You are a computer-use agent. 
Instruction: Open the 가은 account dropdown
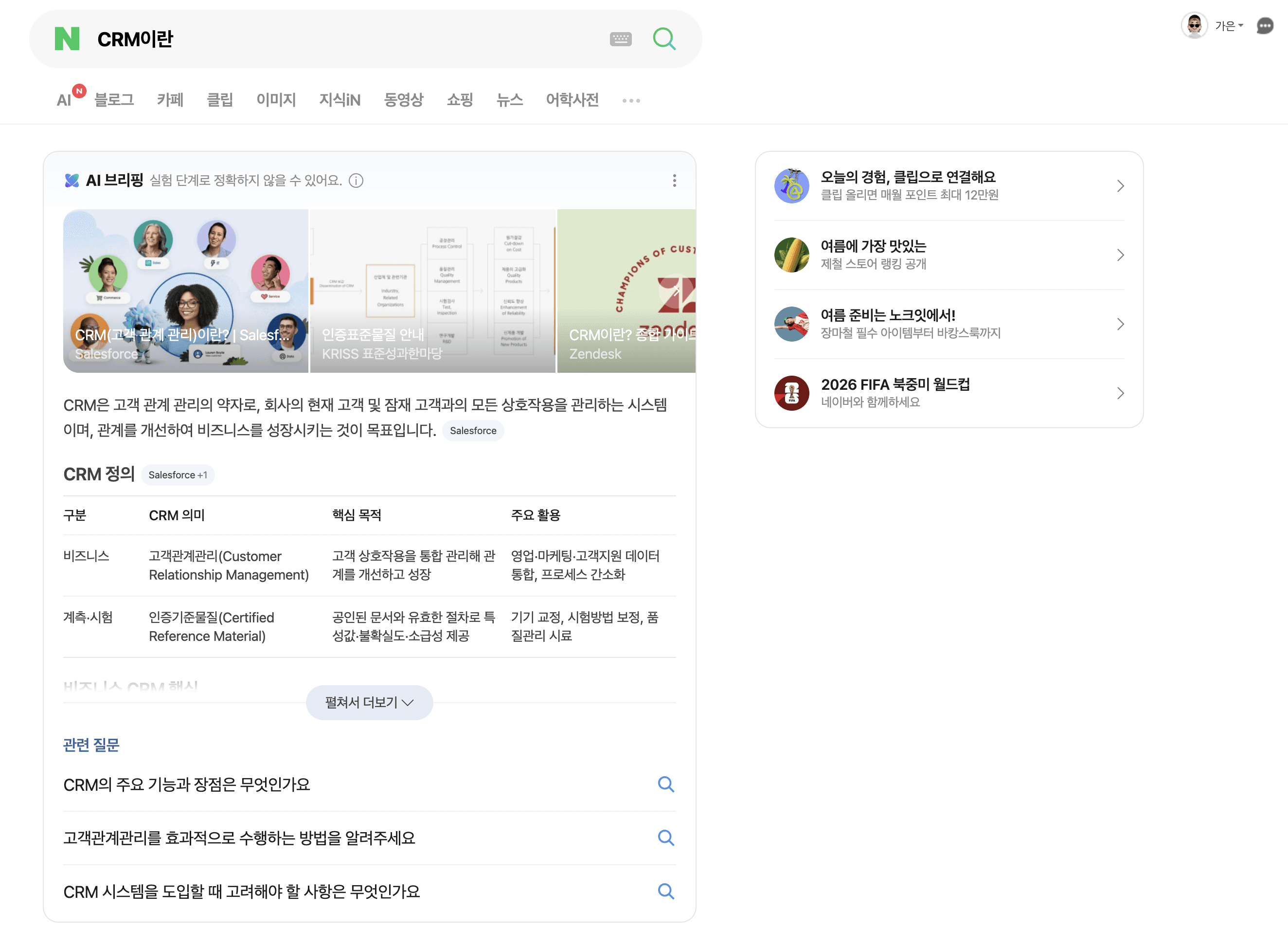click(x=1229, y=26)
